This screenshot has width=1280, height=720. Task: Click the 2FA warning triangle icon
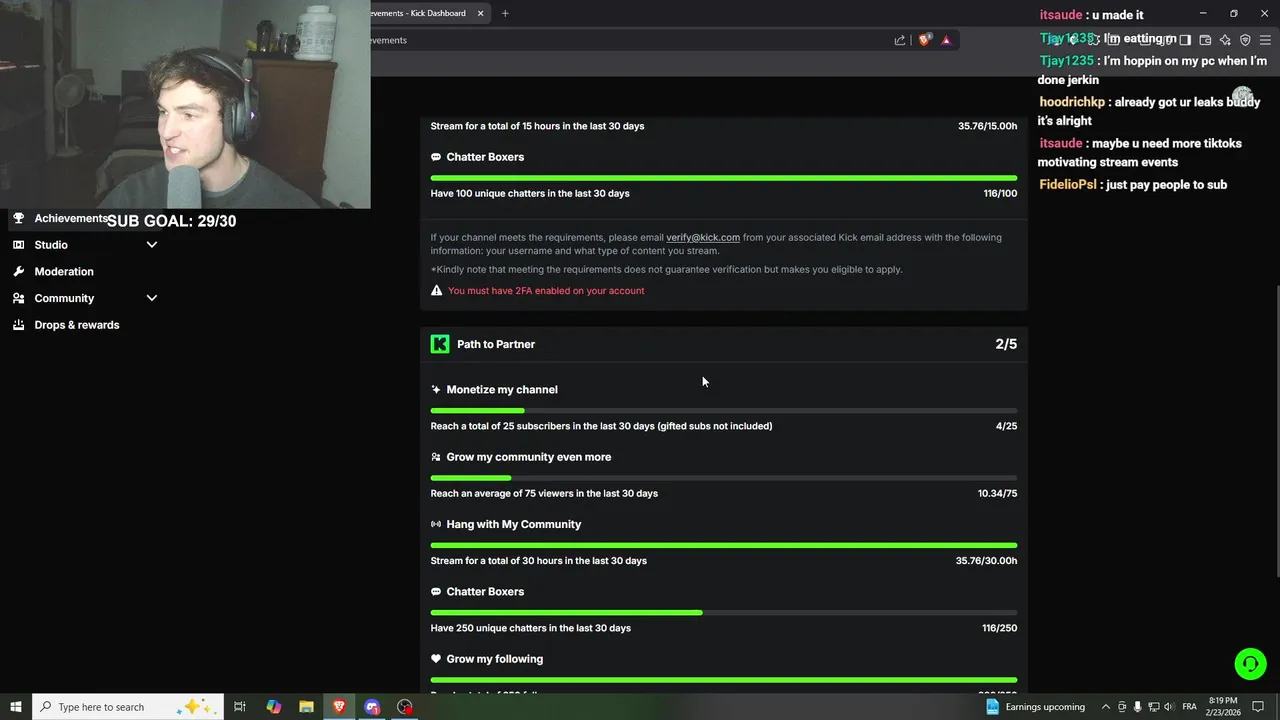[x=436, y=291]
